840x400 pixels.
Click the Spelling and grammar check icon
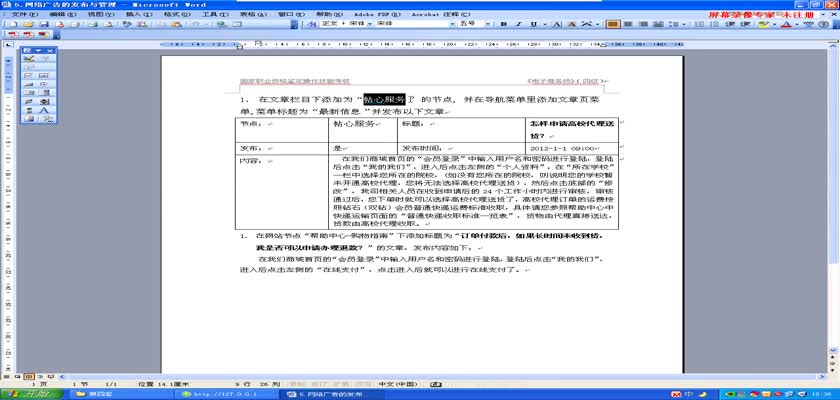tap(126, 25)
